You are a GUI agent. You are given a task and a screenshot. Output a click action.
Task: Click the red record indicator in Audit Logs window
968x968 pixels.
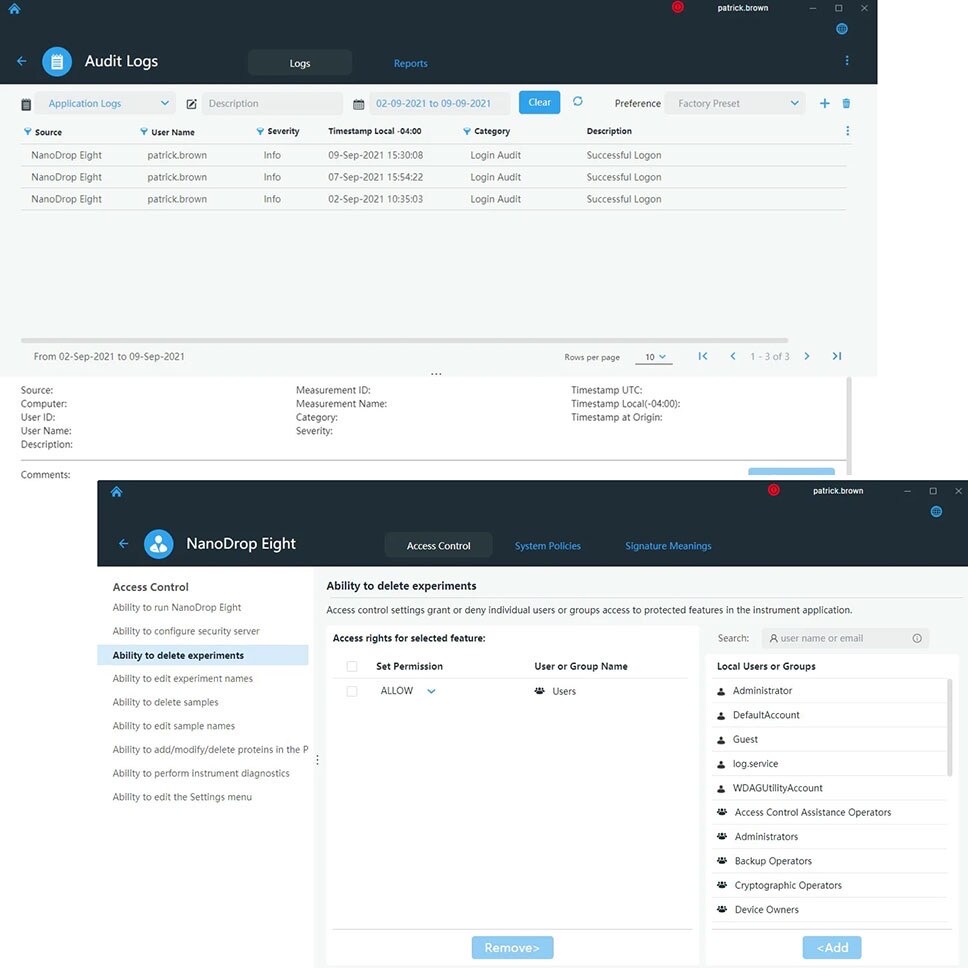(677, 7)
